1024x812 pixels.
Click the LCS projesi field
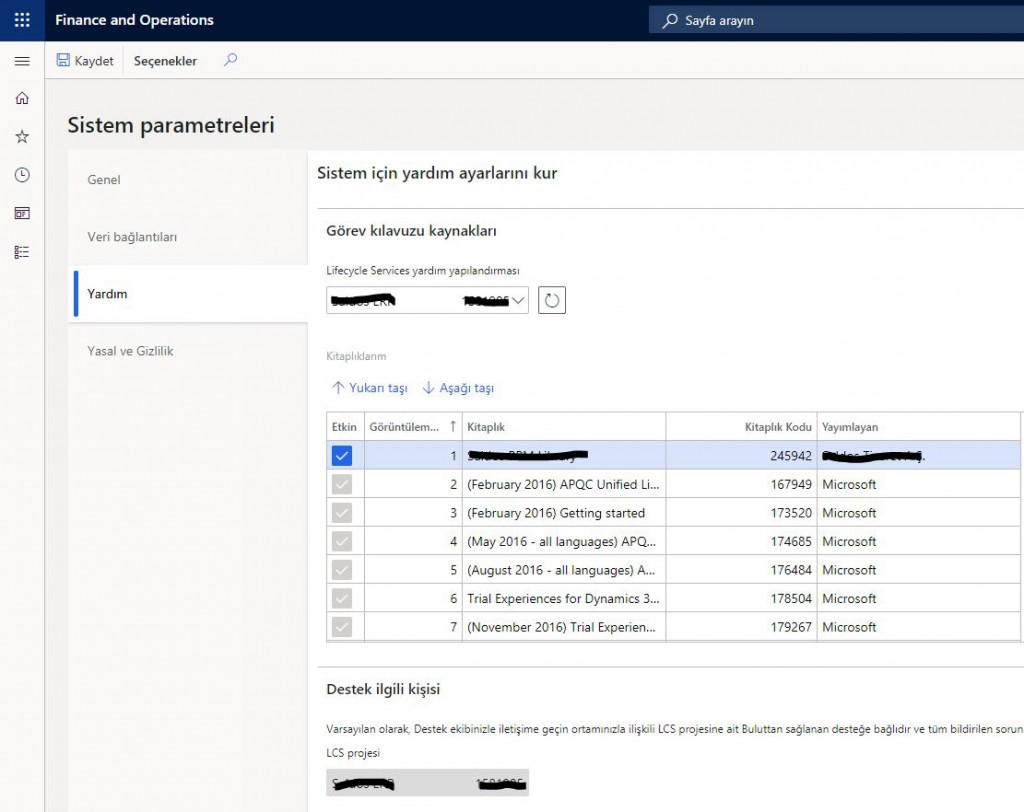point(427,783)
